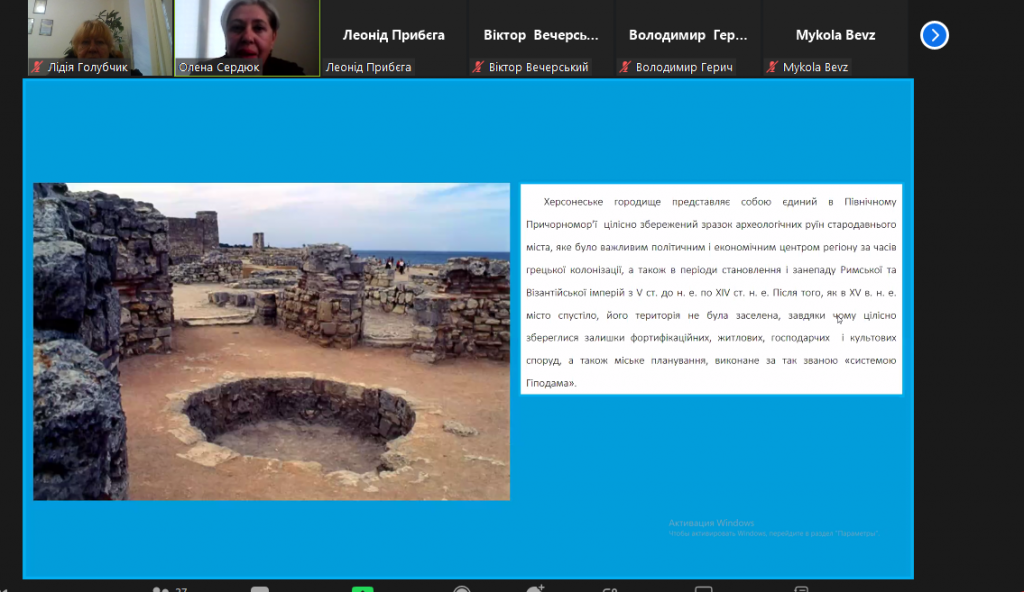The image size is (1024, 592).
Task: Click muted mic icon beside Mykola Bevz
Action: (x=772, y=67)
